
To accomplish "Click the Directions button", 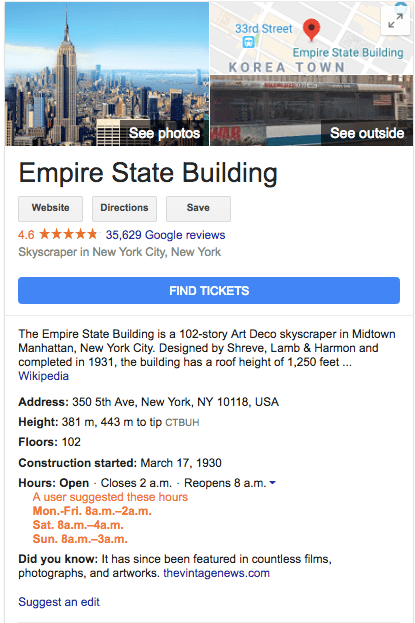I will coord(124,208).
